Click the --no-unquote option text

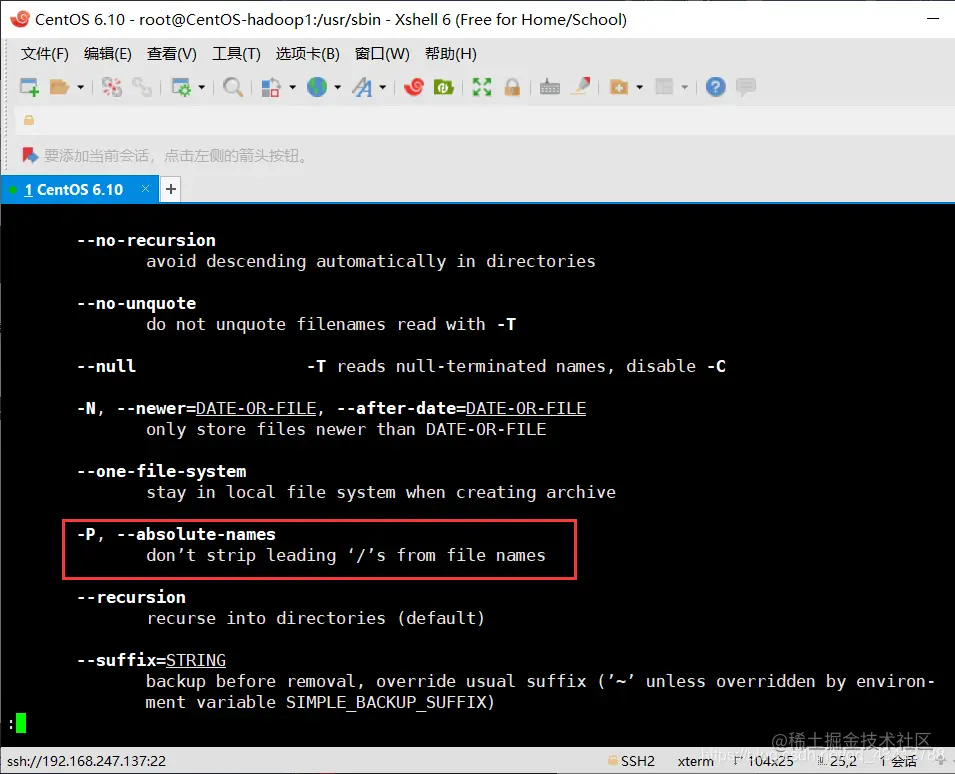[x=136, y=303]
